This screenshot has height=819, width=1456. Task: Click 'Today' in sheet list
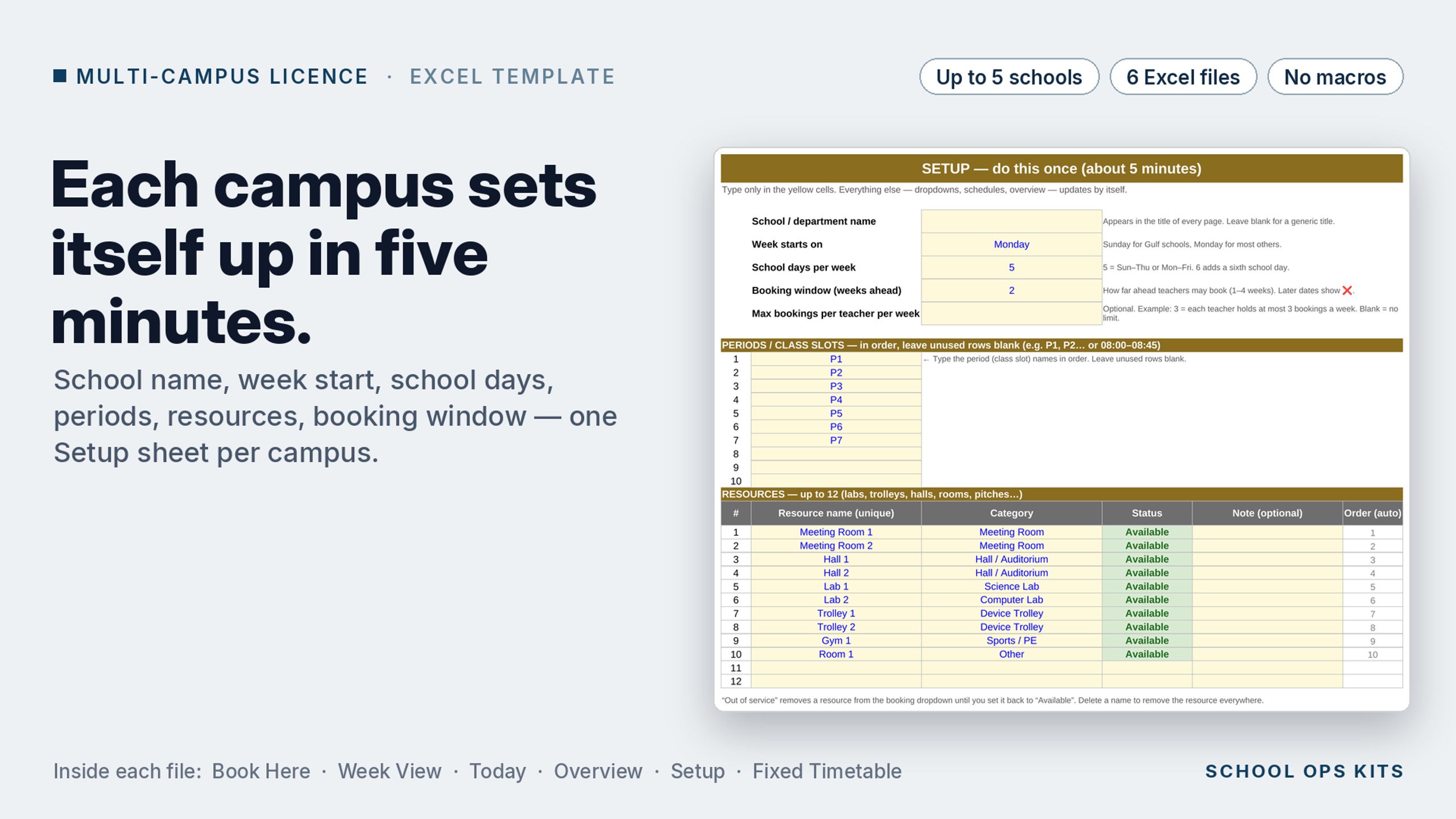498,772
